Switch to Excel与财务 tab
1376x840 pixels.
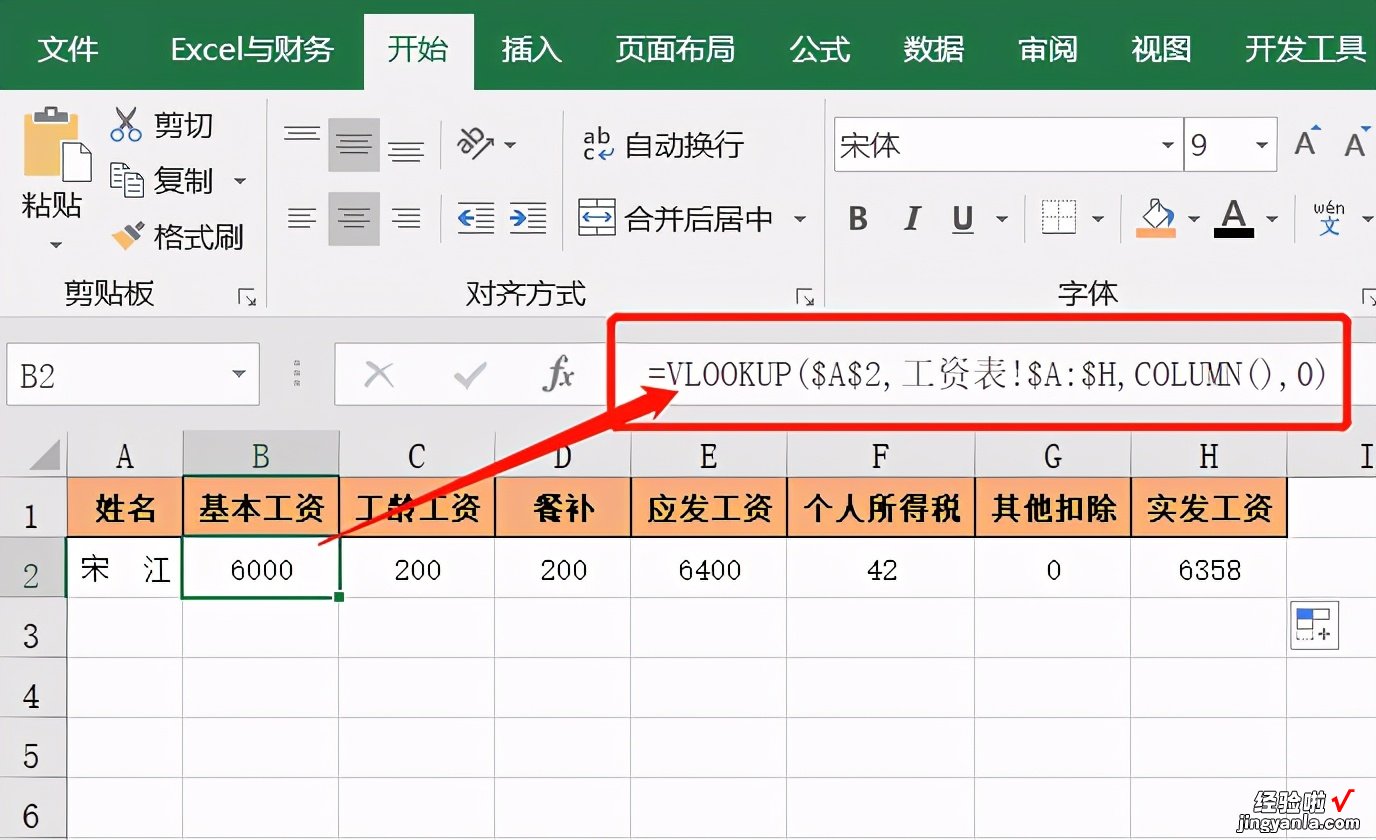[x=252, y=49]
